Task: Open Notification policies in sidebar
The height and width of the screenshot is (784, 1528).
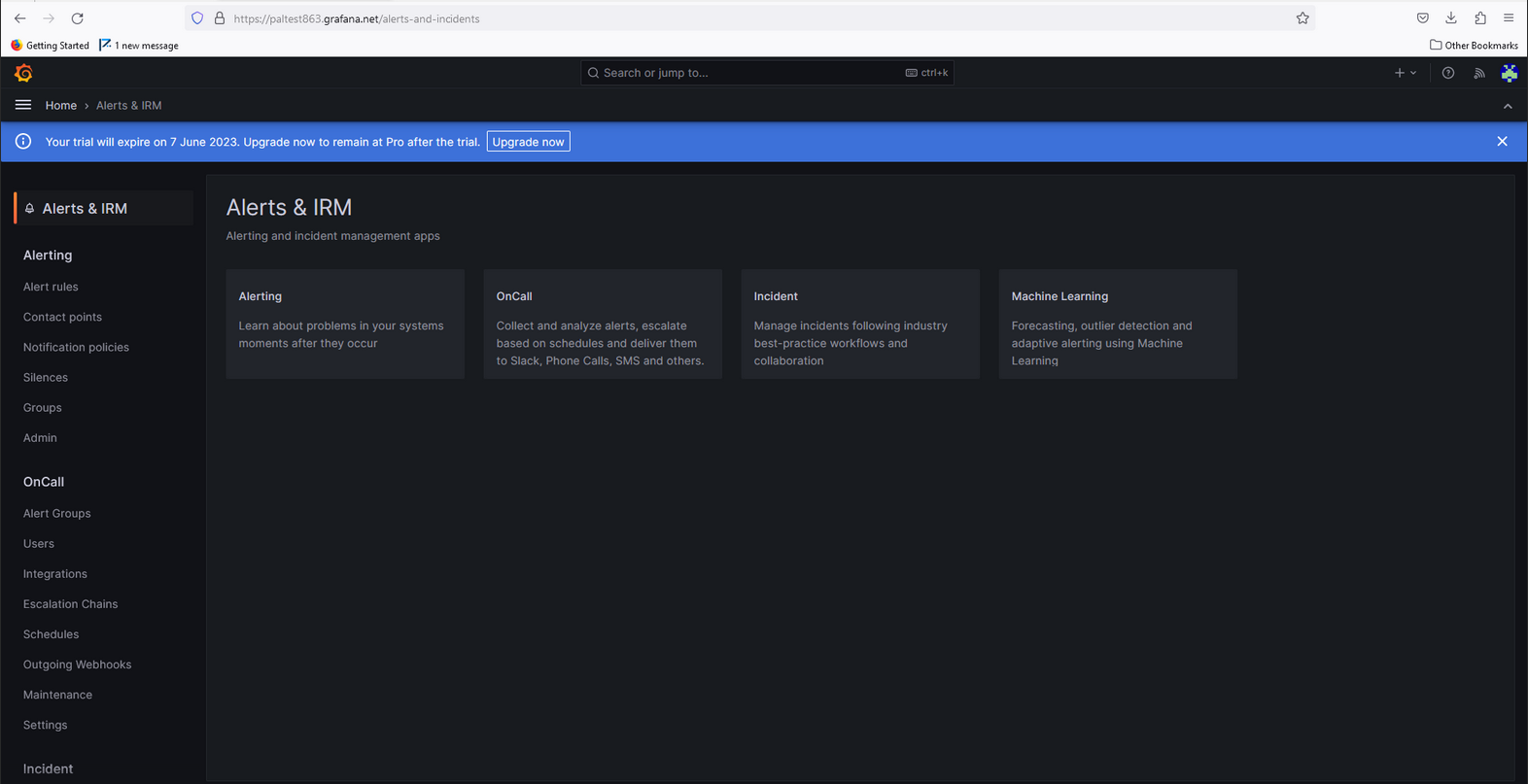Action: tap(76, 347)
